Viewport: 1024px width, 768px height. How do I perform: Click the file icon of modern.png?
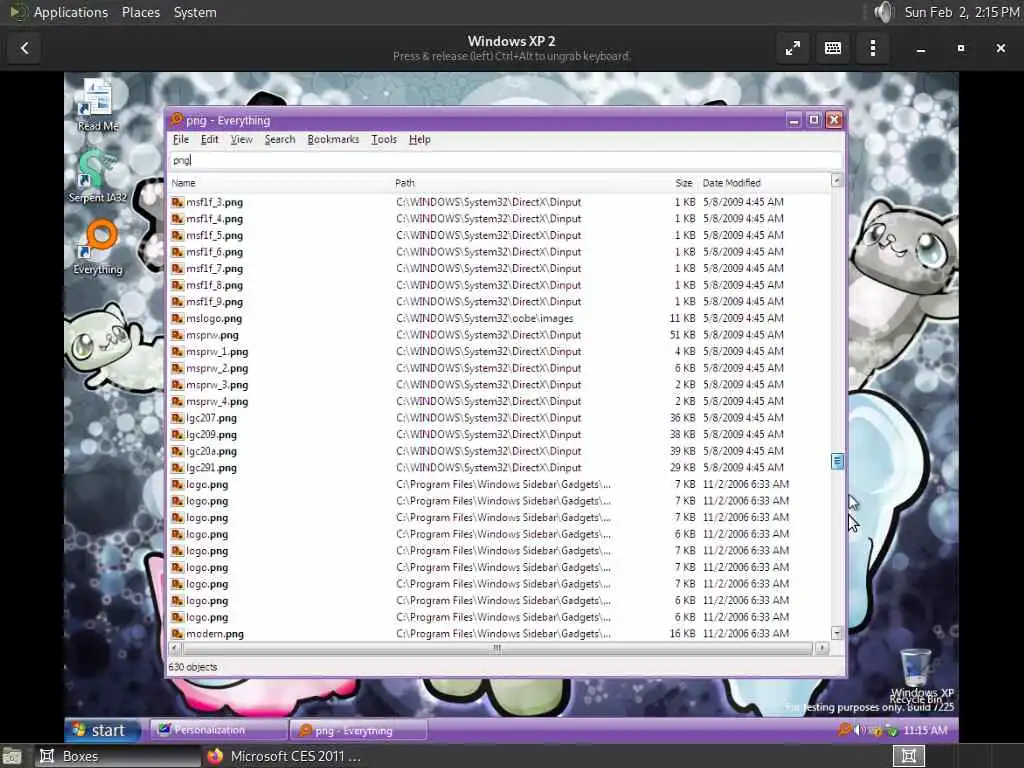pyautogui.click(x=177, y=633)
